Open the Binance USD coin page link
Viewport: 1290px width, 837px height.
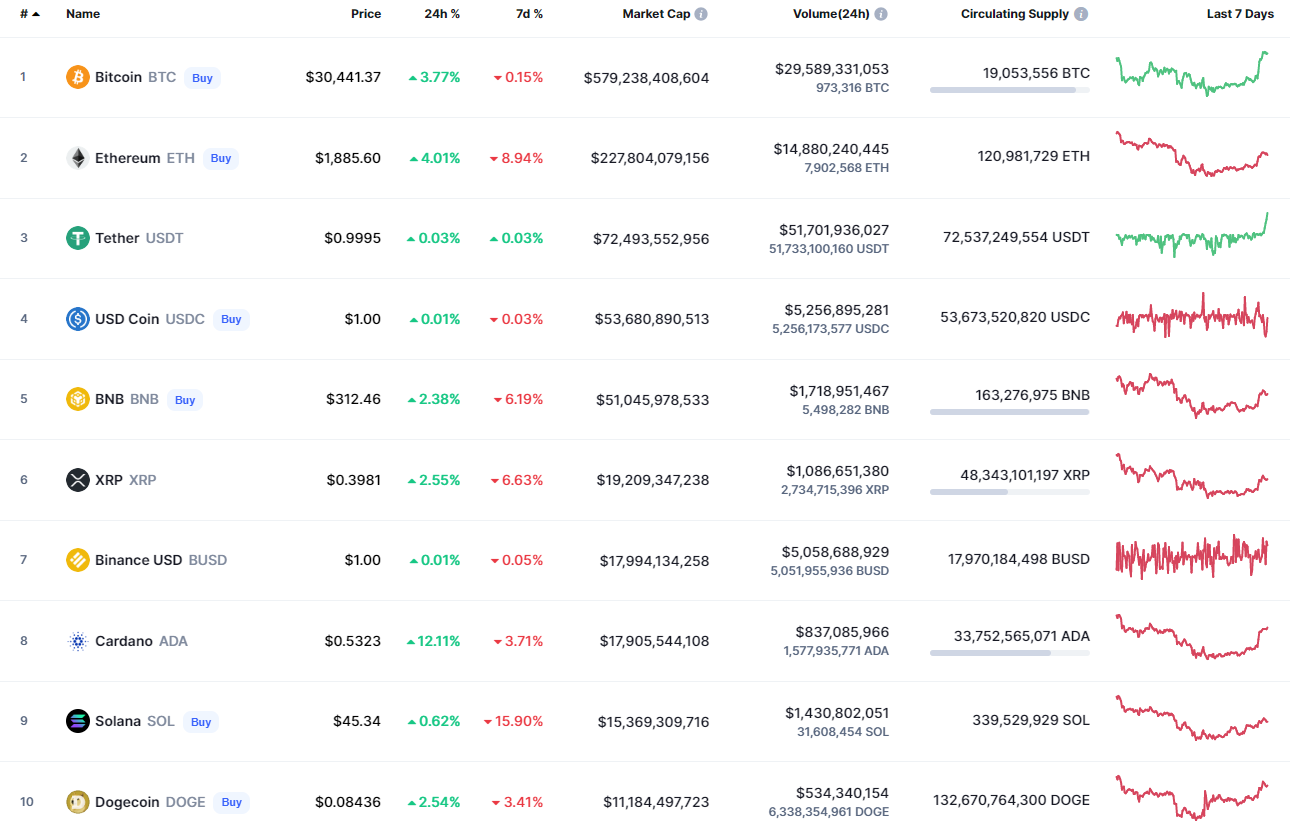click(x=138, y=560)
